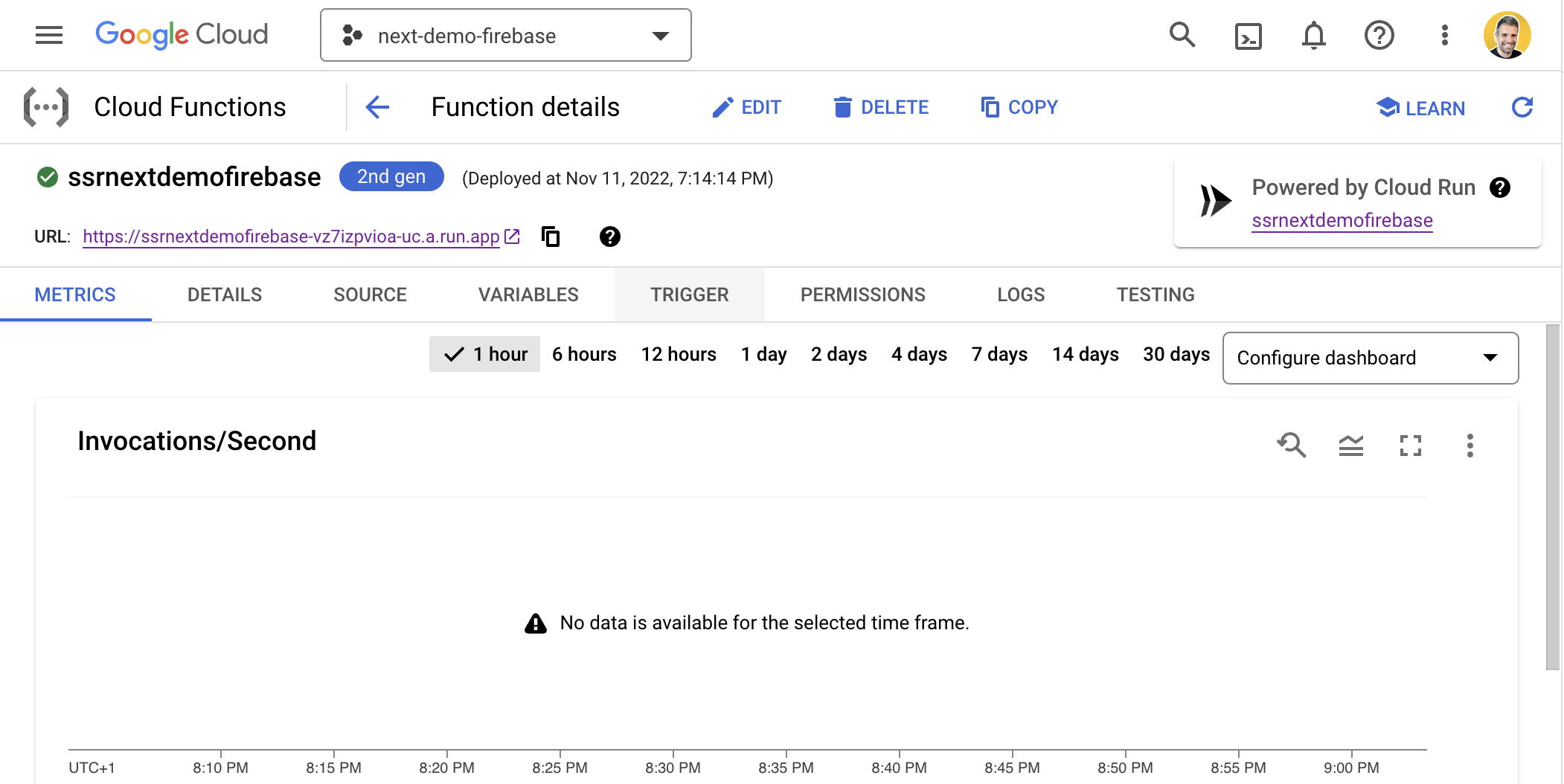View Invocations/Second chart in full screen
The width and height of the screenshot is (1564, 784).
(1411, 445)
